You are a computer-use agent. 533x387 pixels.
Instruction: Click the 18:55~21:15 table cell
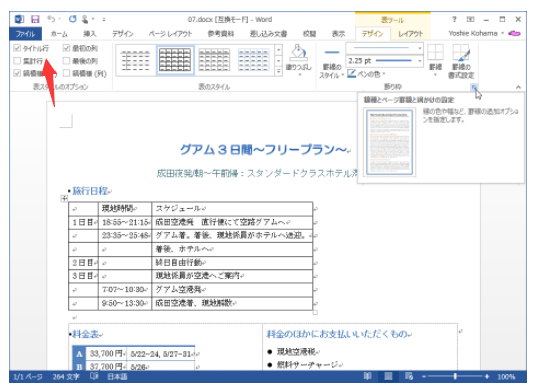(125, 222)
